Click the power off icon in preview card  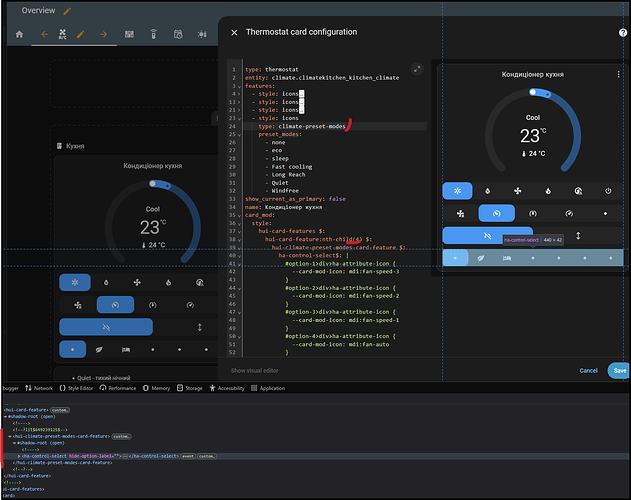609,190
